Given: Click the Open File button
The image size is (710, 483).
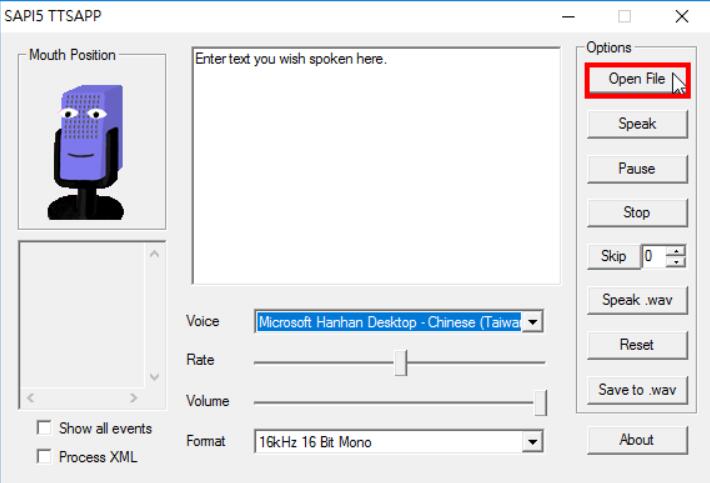Looking at the screenshot, I should tap(637, 80).
